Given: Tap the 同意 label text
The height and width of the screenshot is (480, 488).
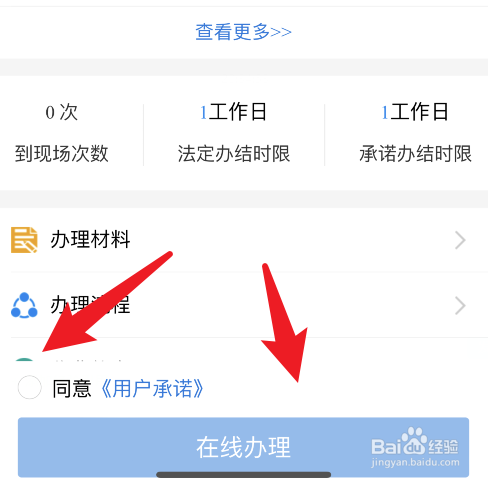Looking at the screenshot, I should (72, 388).
